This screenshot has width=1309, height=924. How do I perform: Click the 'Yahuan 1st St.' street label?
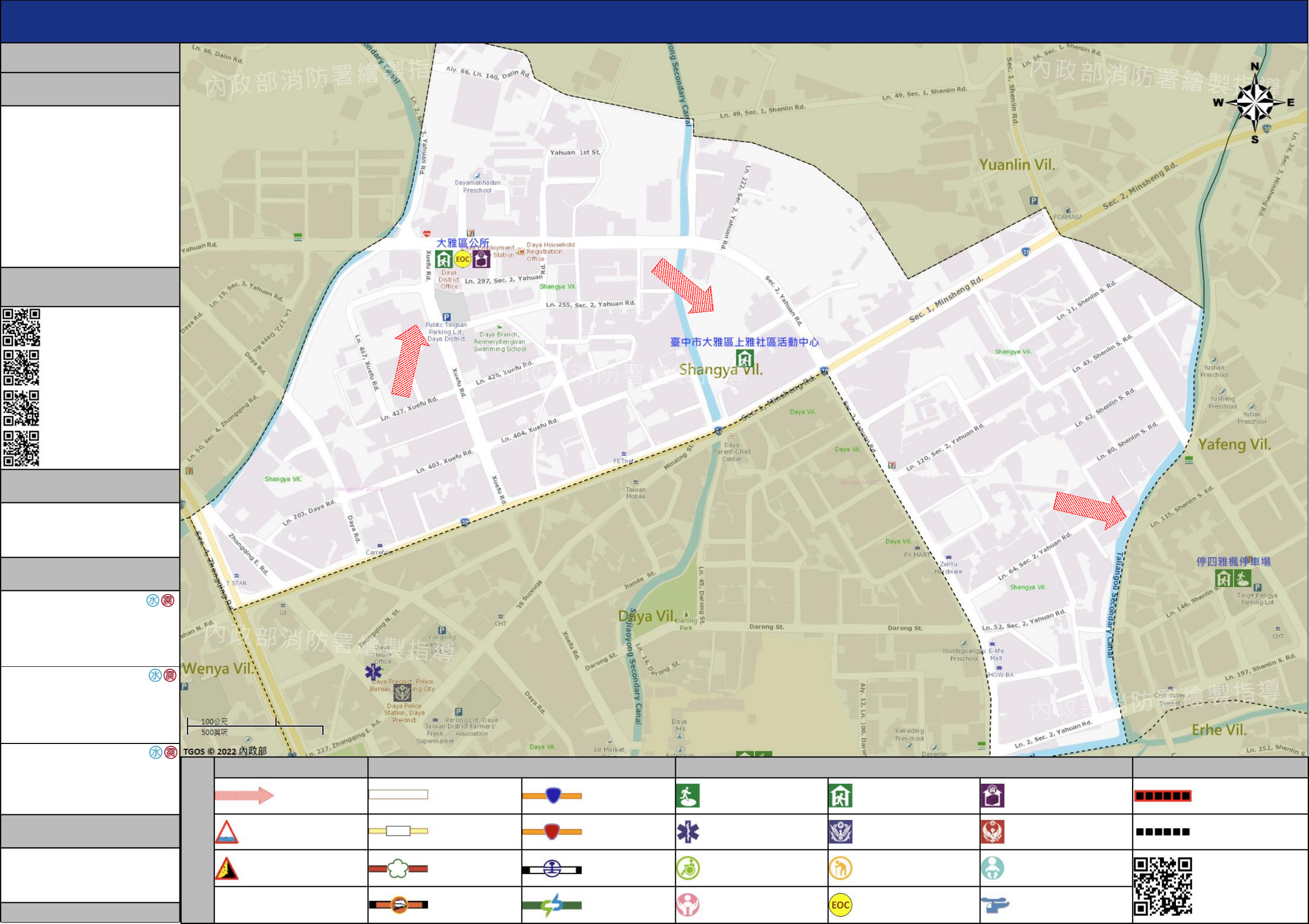(575, 152)
